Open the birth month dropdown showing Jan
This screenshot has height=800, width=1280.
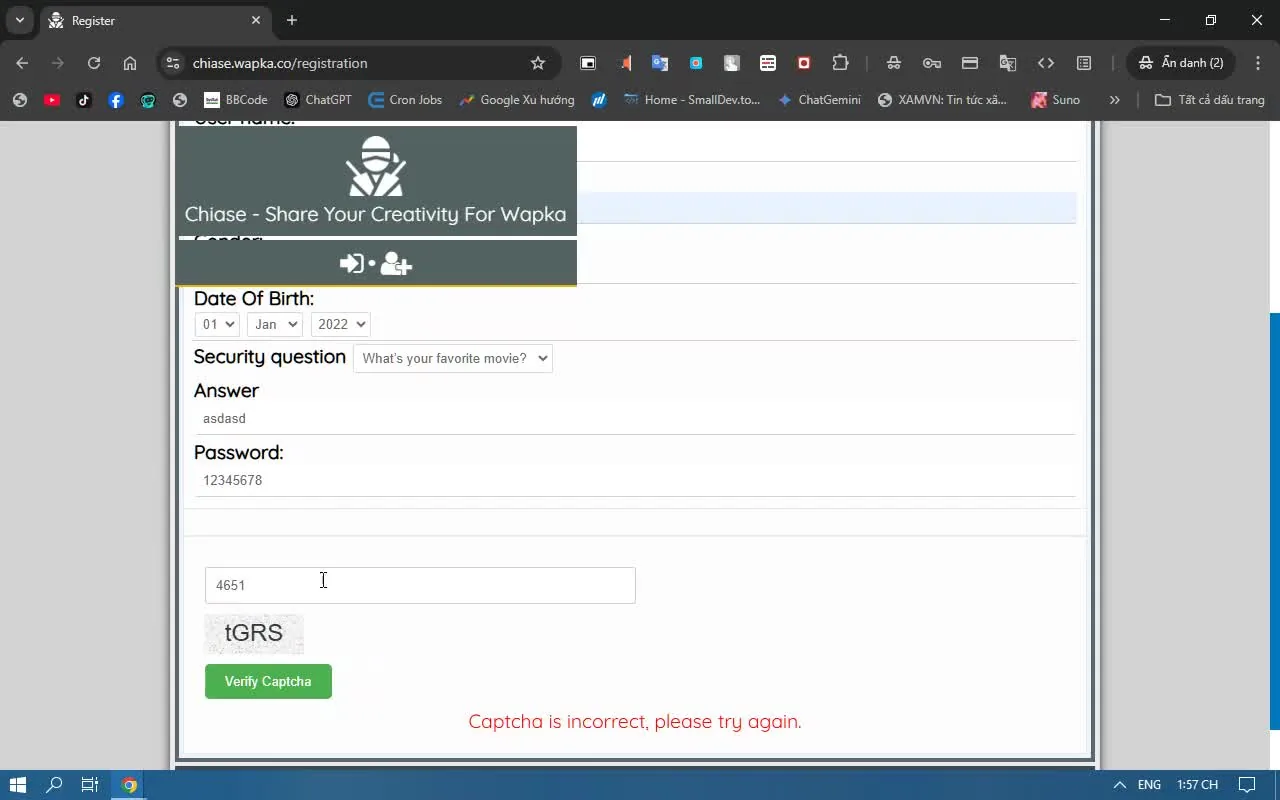click(x=274, y=324)
